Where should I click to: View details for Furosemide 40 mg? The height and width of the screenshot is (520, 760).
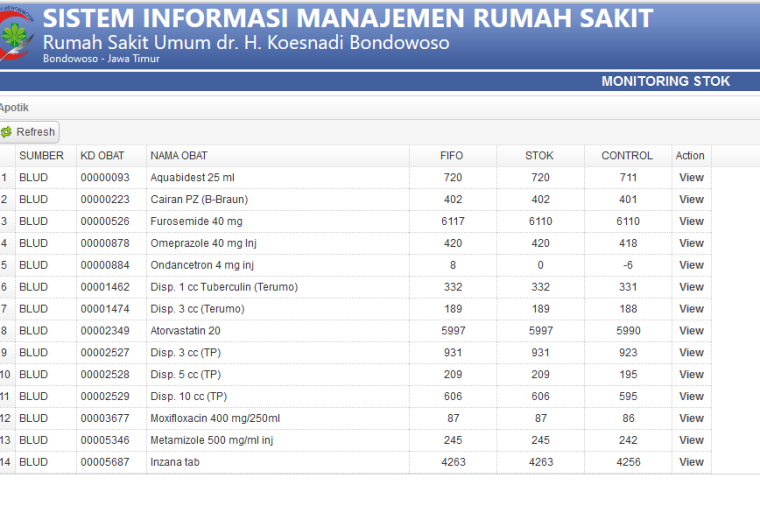(691, 221)
